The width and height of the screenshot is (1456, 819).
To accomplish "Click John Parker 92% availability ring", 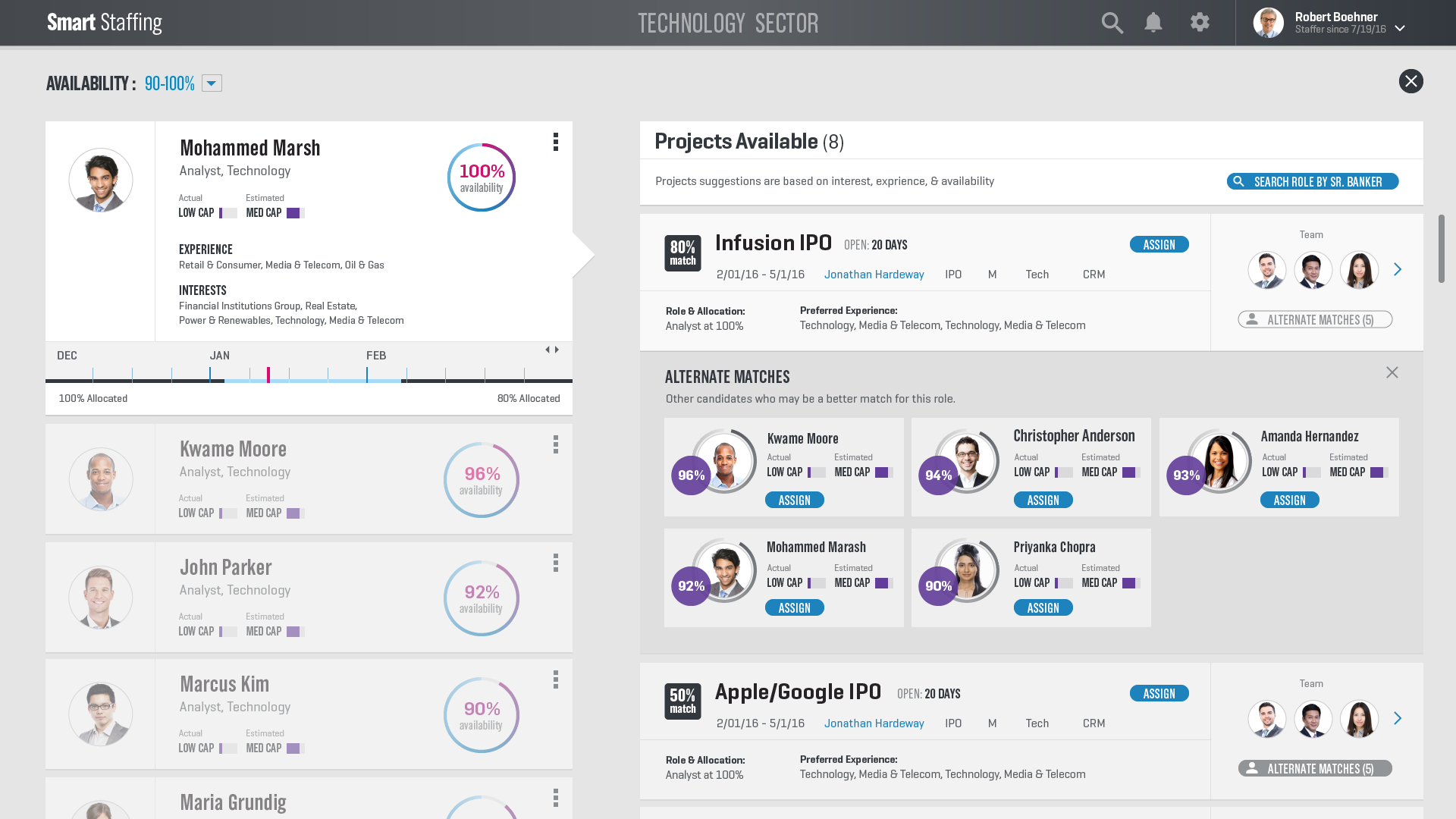I will (482, 598).
